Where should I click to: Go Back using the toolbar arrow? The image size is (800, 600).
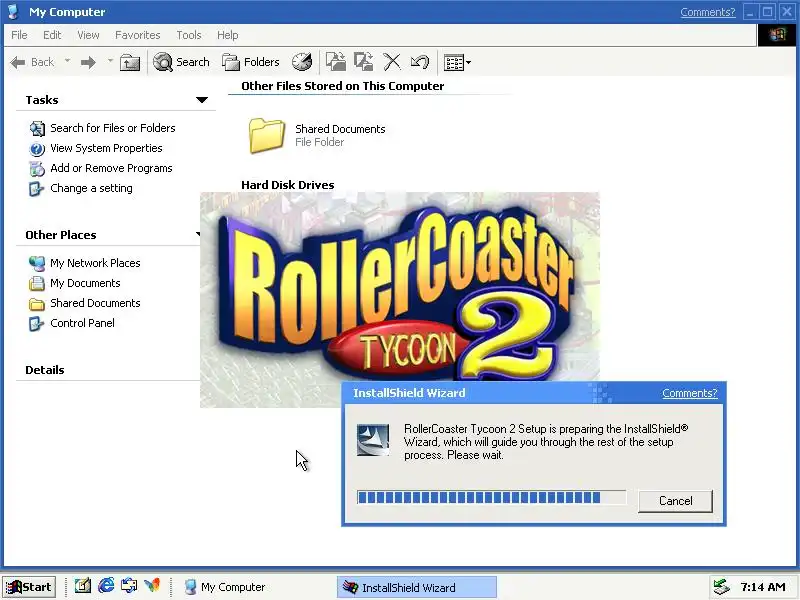coord(32,62)
